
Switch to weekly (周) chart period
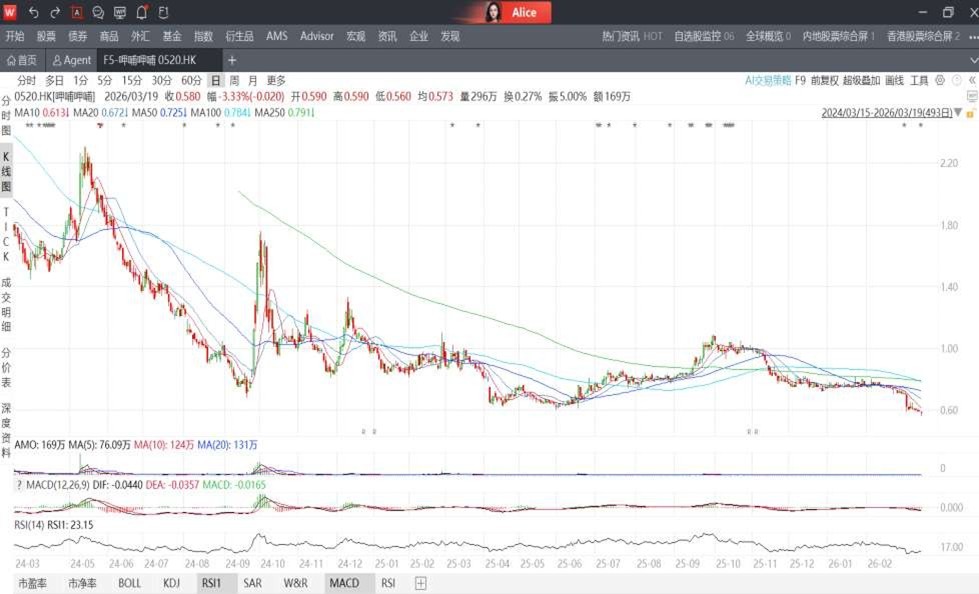pyautogui.click(x=234, y=80)
